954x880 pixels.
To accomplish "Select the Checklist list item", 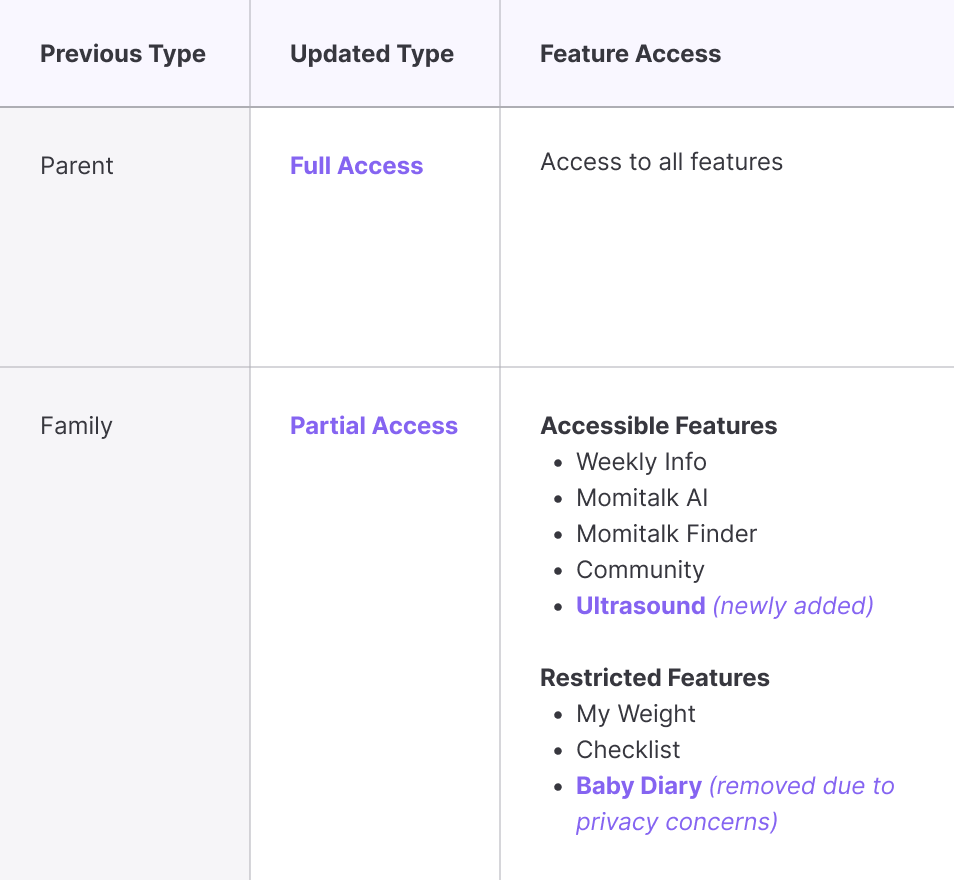I will [x=628, y=750].
